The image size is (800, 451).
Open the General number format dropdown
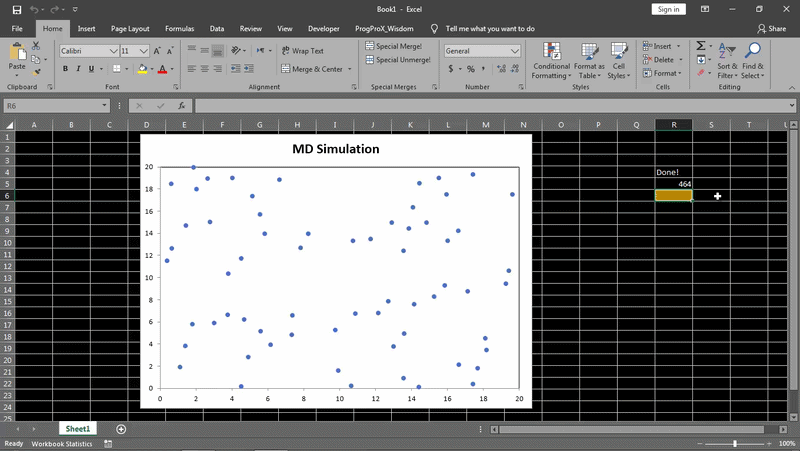pos(515,51)
